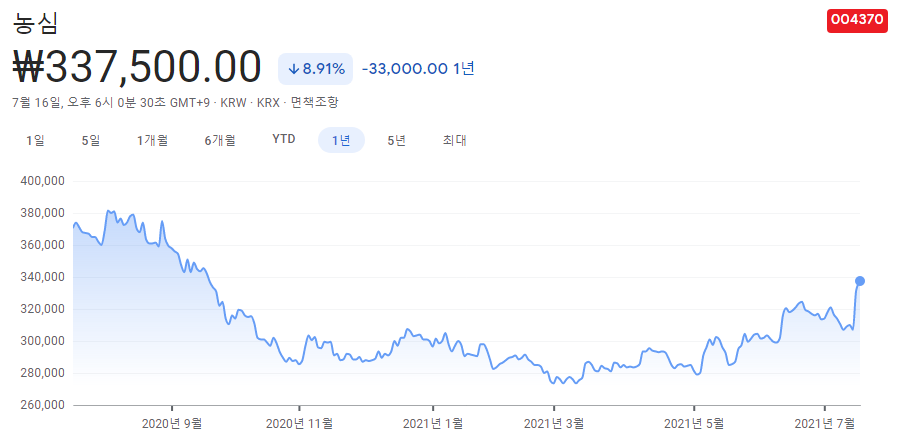Click the 280,000 y-axis label
Screen dimensions: 897x444
click(43, 374)
